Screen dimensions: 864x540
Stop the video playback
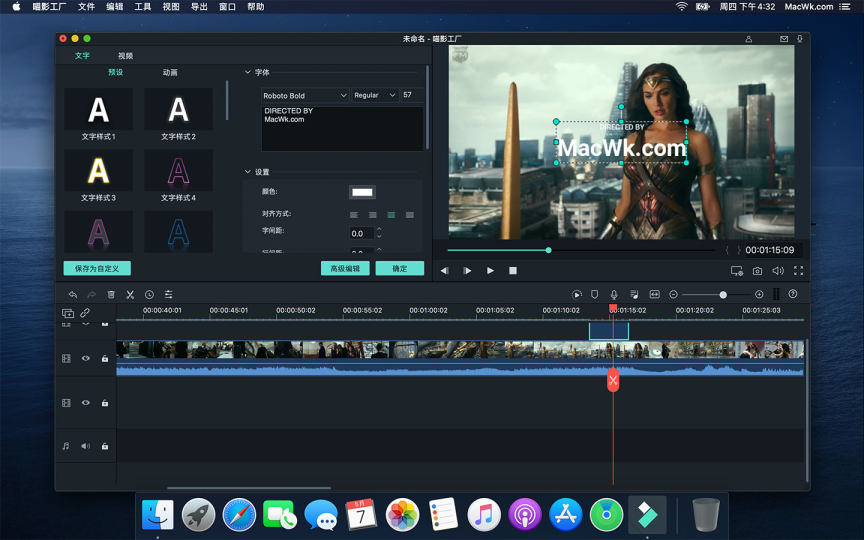(512, 271)
